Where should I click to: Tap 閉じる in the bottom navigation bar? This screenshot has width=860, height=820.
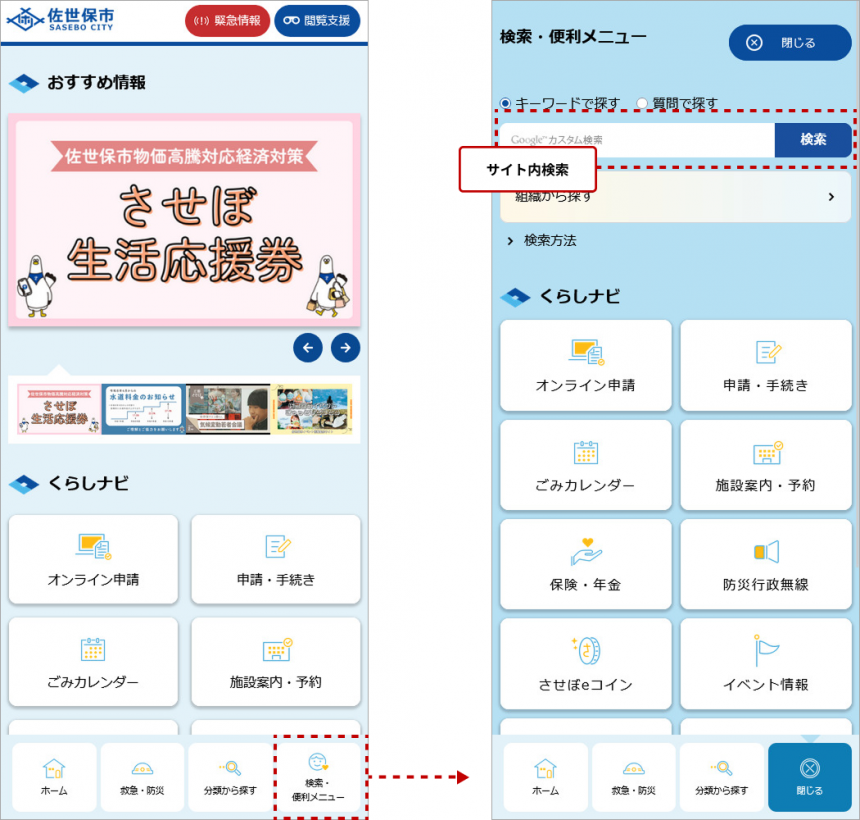809,777
